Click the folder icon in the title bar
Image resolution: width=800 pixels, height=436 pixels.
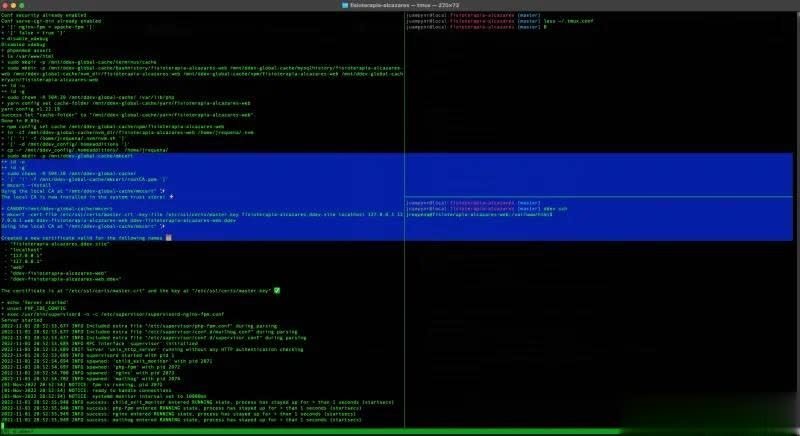345,5
